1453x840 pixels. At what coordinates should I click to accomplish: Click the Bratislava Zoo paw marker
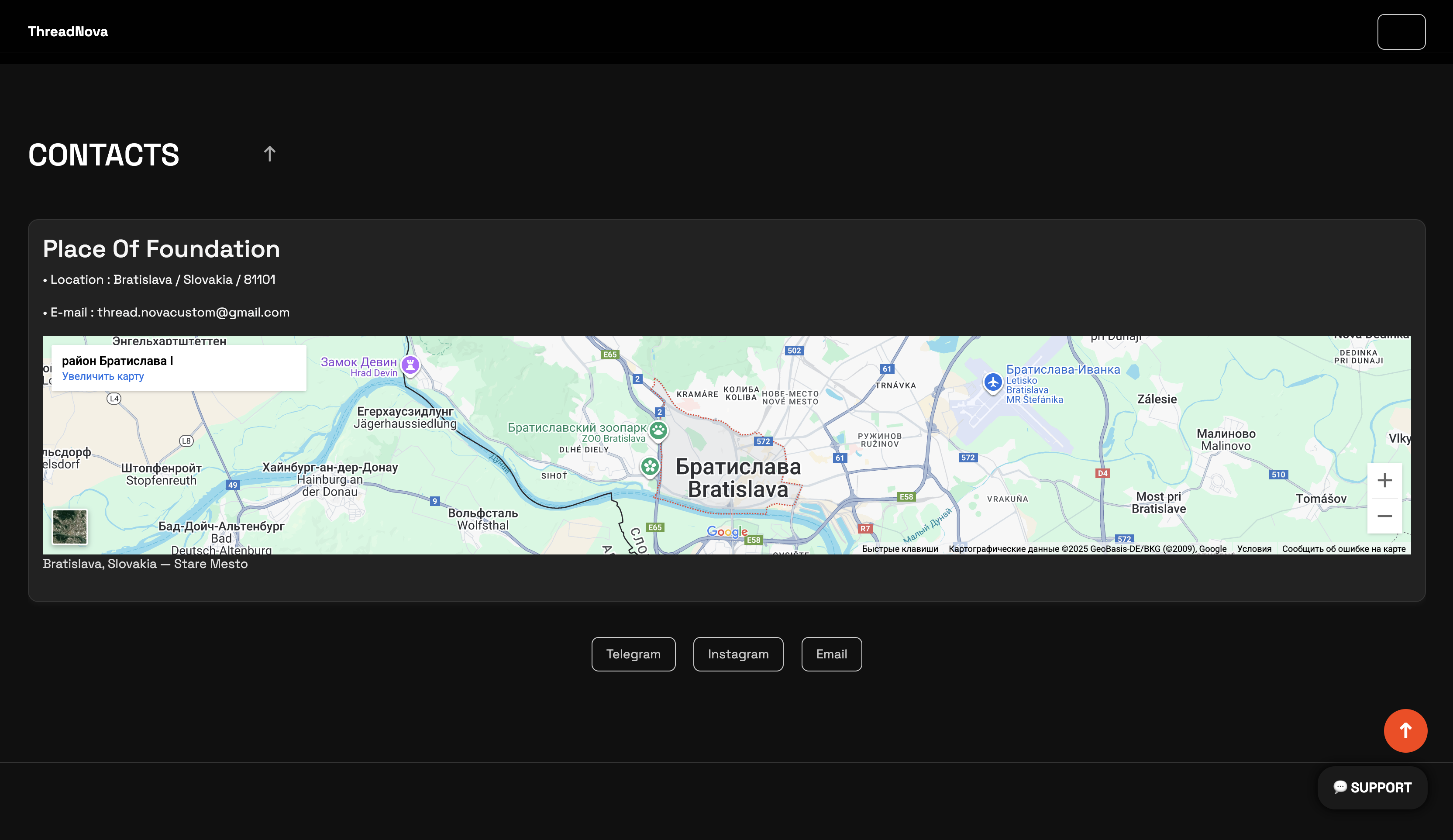658,430
